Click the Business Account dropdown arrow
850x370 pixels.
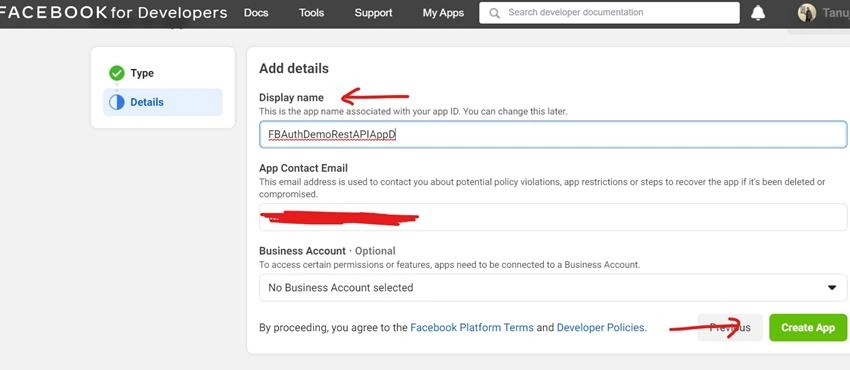tap(832, 288)
